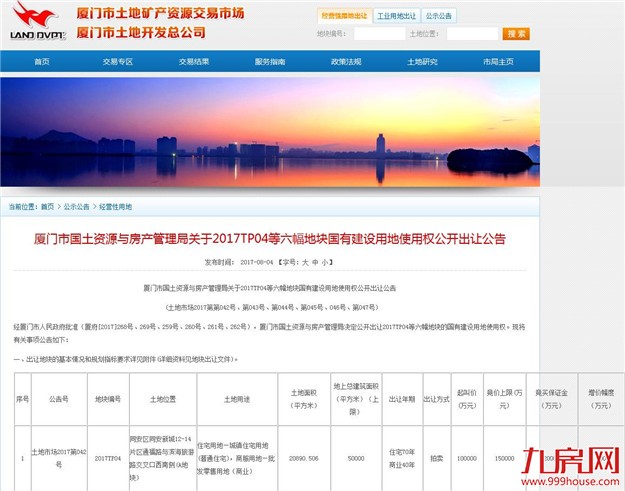The image size is (625, 491).
Task: Click 公示公告 in the breadcrumb
Action: [x=77, y=207]
